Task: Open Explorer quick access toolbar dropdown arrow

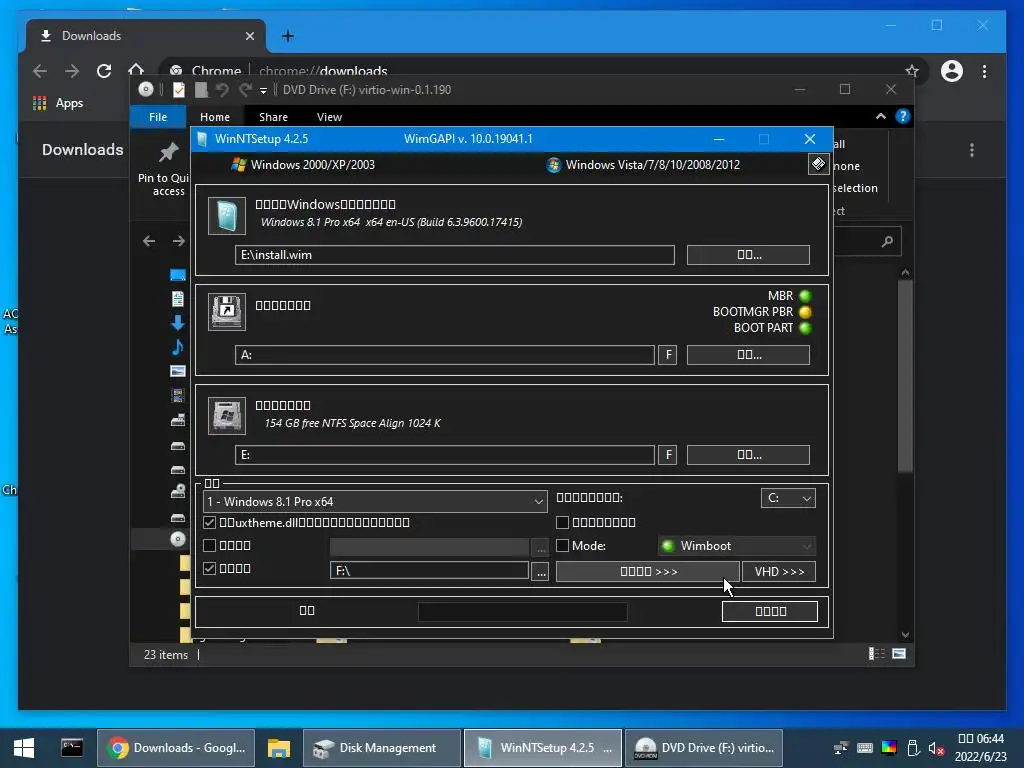Action: point(263,90)
